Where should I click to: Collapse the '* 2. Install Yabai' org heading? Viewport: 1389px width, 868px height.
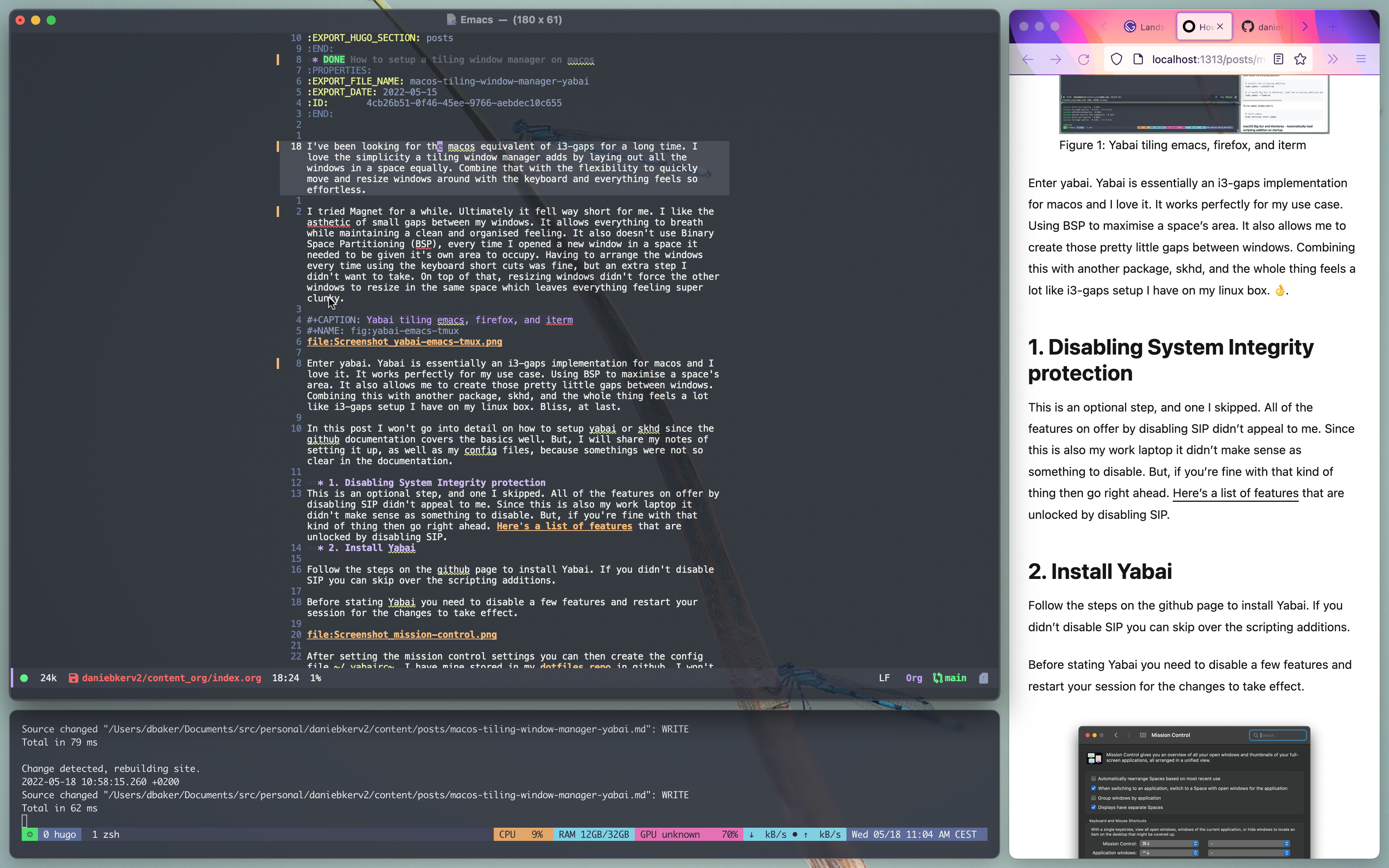click(366, 548)
